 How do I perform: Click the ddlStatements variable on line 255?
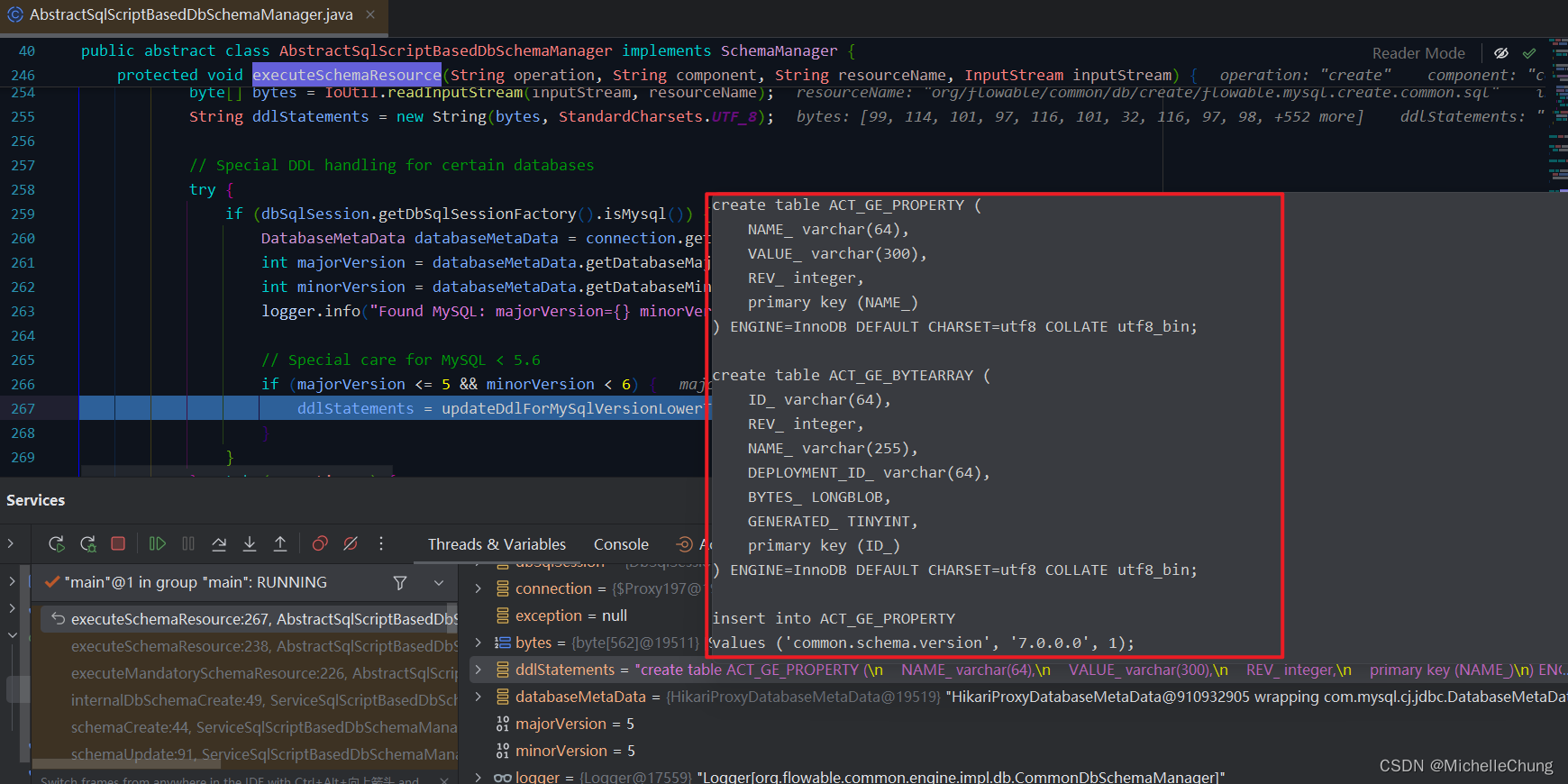click(310, 116)
